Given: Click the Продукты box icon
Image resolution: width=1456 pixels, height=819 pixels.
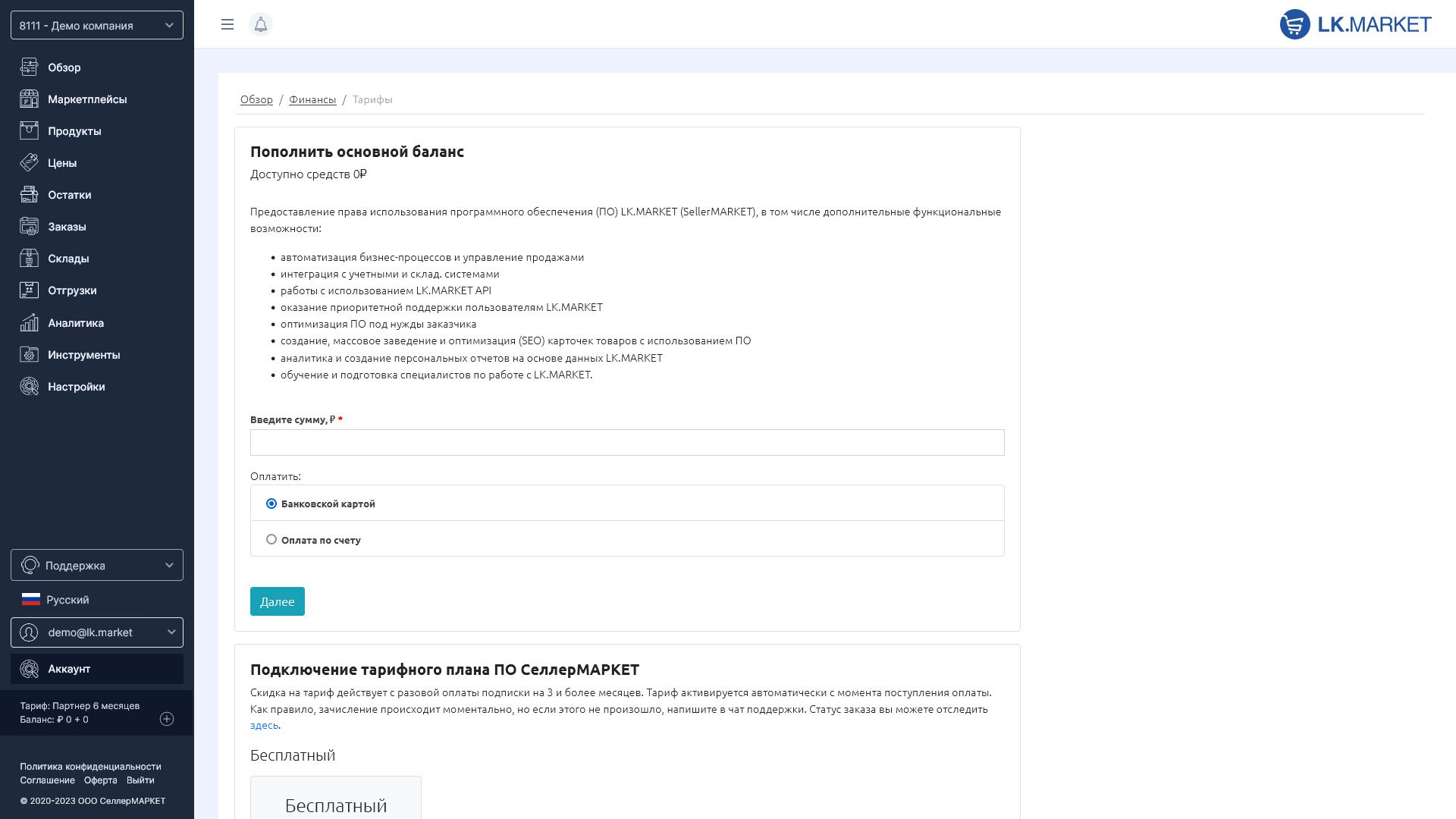Looking at the screenshot, I should (29, 131).
